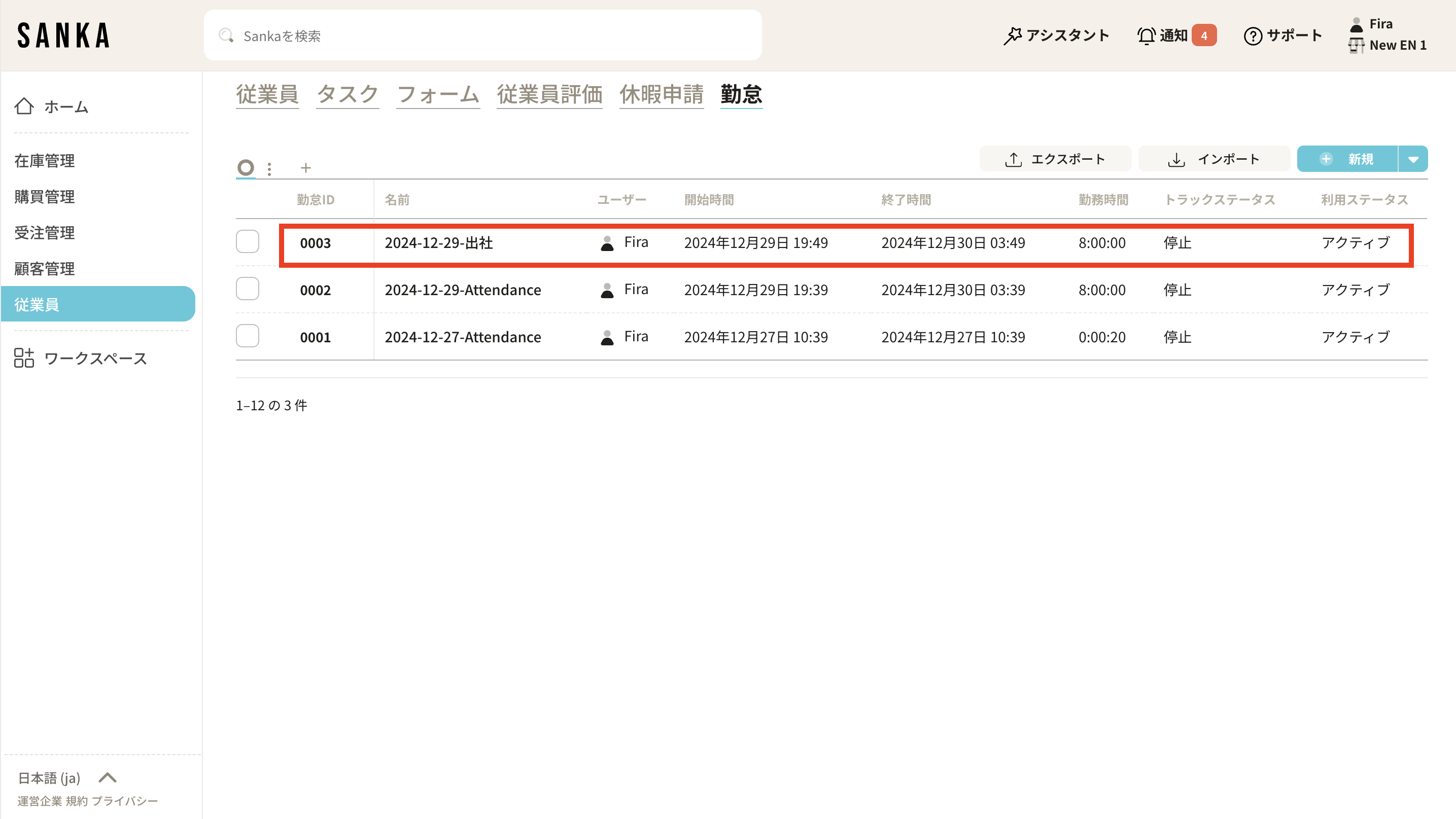The width and height of the screenshot is (1456, 819).
Task: Click the home icon in sidebar
Action: pos(24,106)
